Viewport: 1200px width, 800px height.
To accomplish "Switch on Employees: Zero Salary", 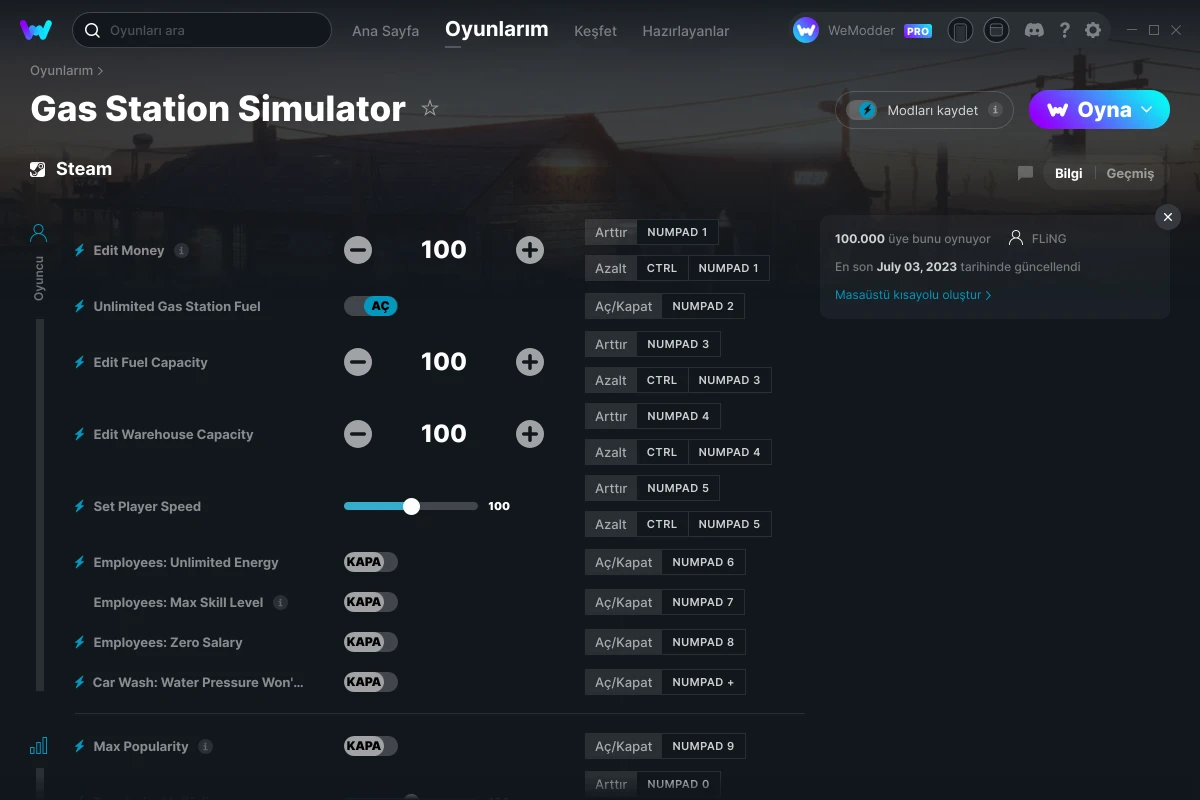I will pyautogui.click(x=371, y=642).
